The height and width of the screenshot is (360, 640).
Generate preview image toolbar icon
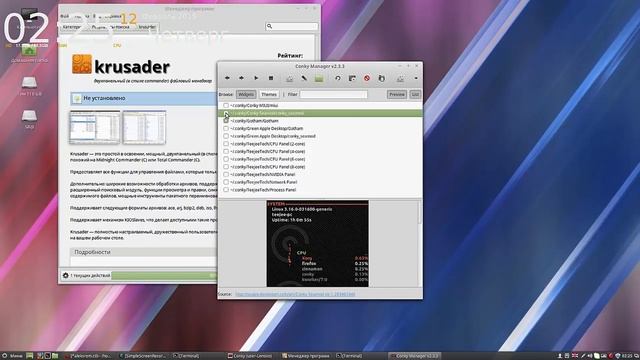tap(352, 78)
